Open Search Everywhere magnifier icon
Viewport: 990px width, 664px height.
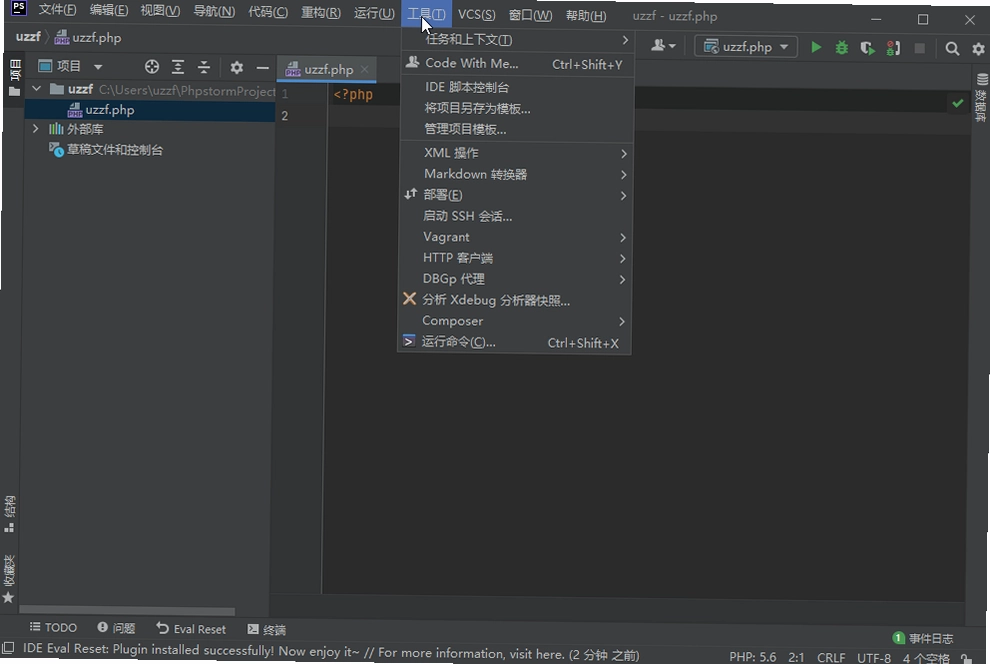(952, 49)
